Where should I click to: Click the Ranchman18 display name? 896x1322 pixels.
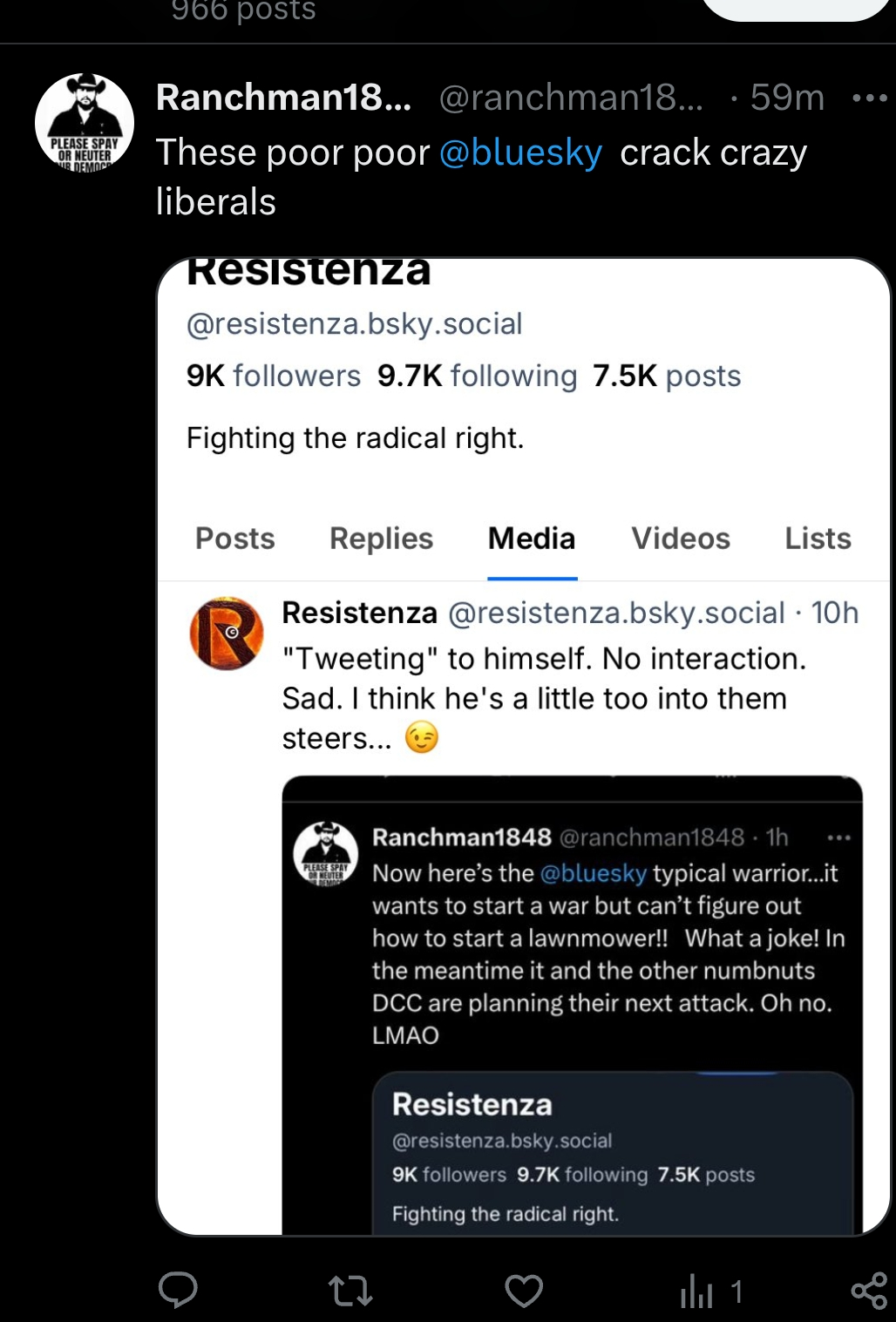click(283, 98)
